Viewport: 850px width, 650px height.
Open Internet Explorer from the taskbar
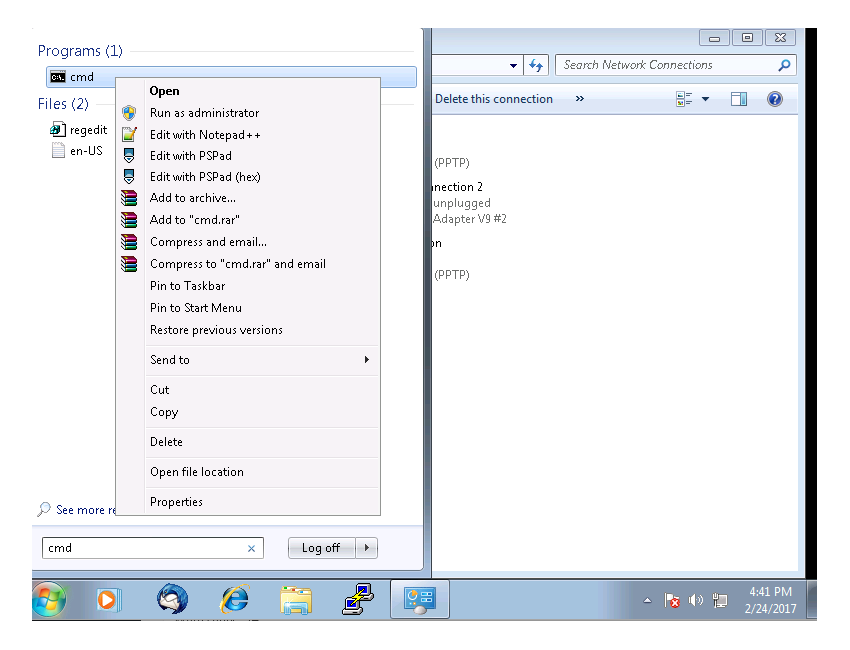[234, 600]
